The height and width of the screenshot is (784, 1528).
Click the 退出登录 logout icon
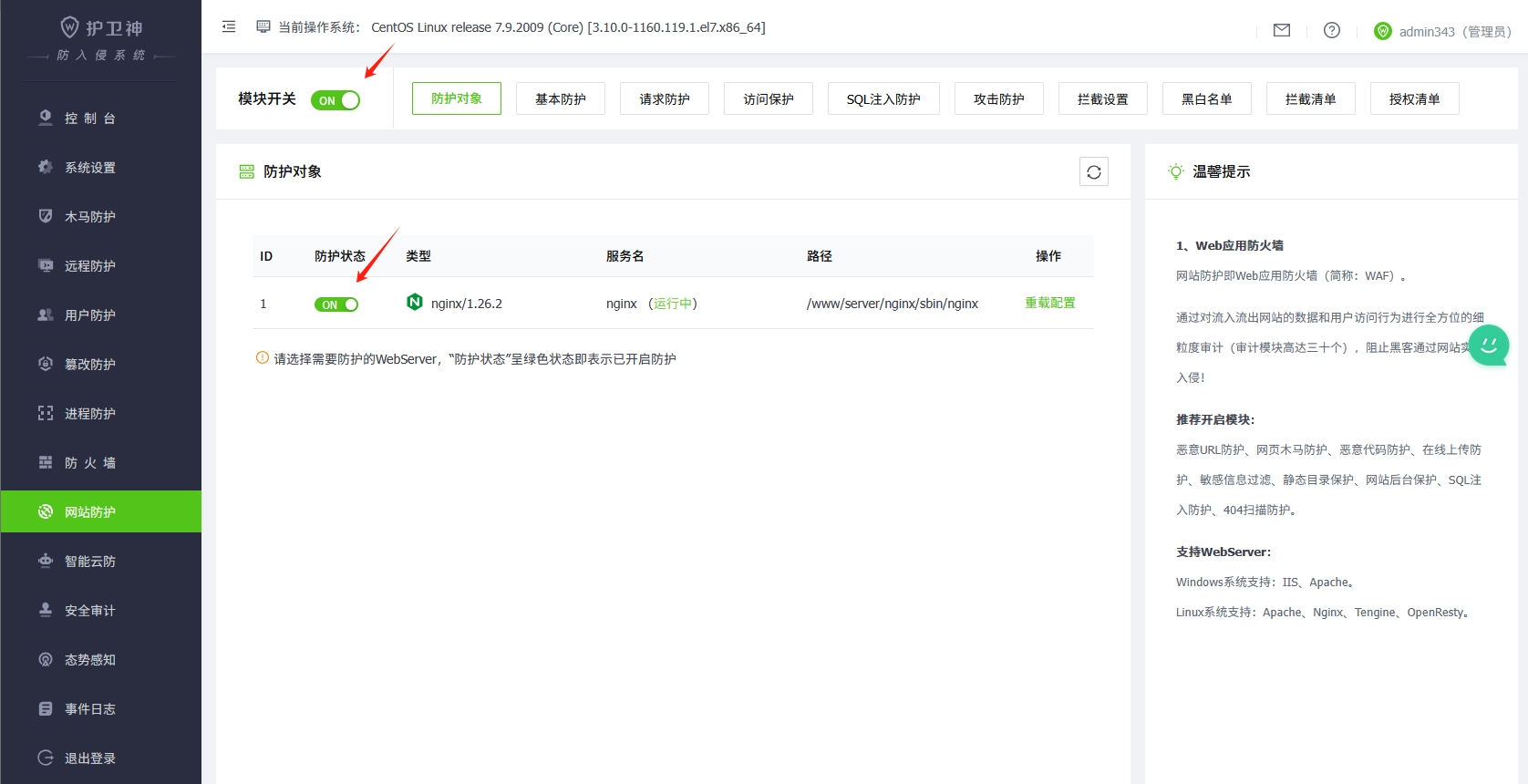[46, 758]
